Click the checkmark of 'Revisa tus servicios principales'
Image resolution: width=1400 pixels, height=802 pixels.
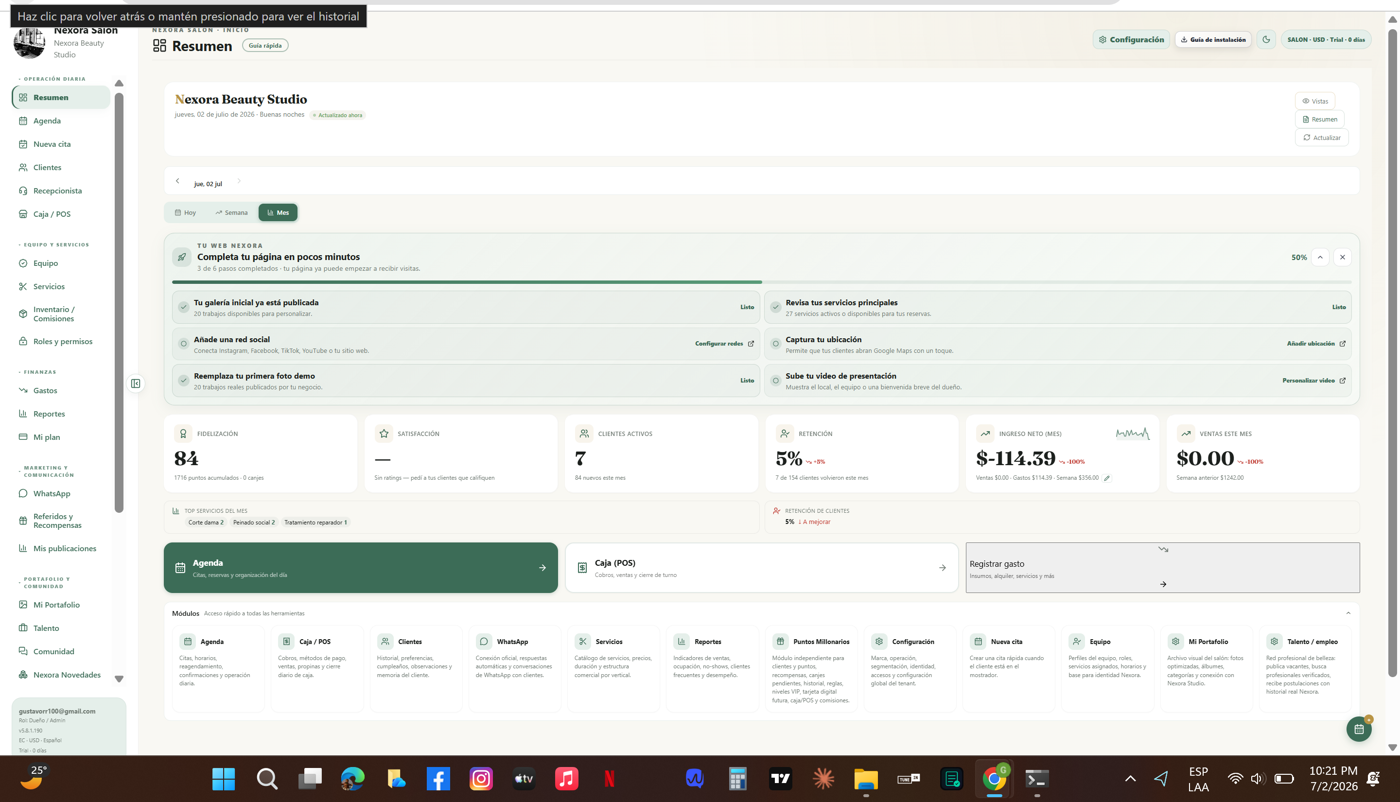click(x=776, y=307)
